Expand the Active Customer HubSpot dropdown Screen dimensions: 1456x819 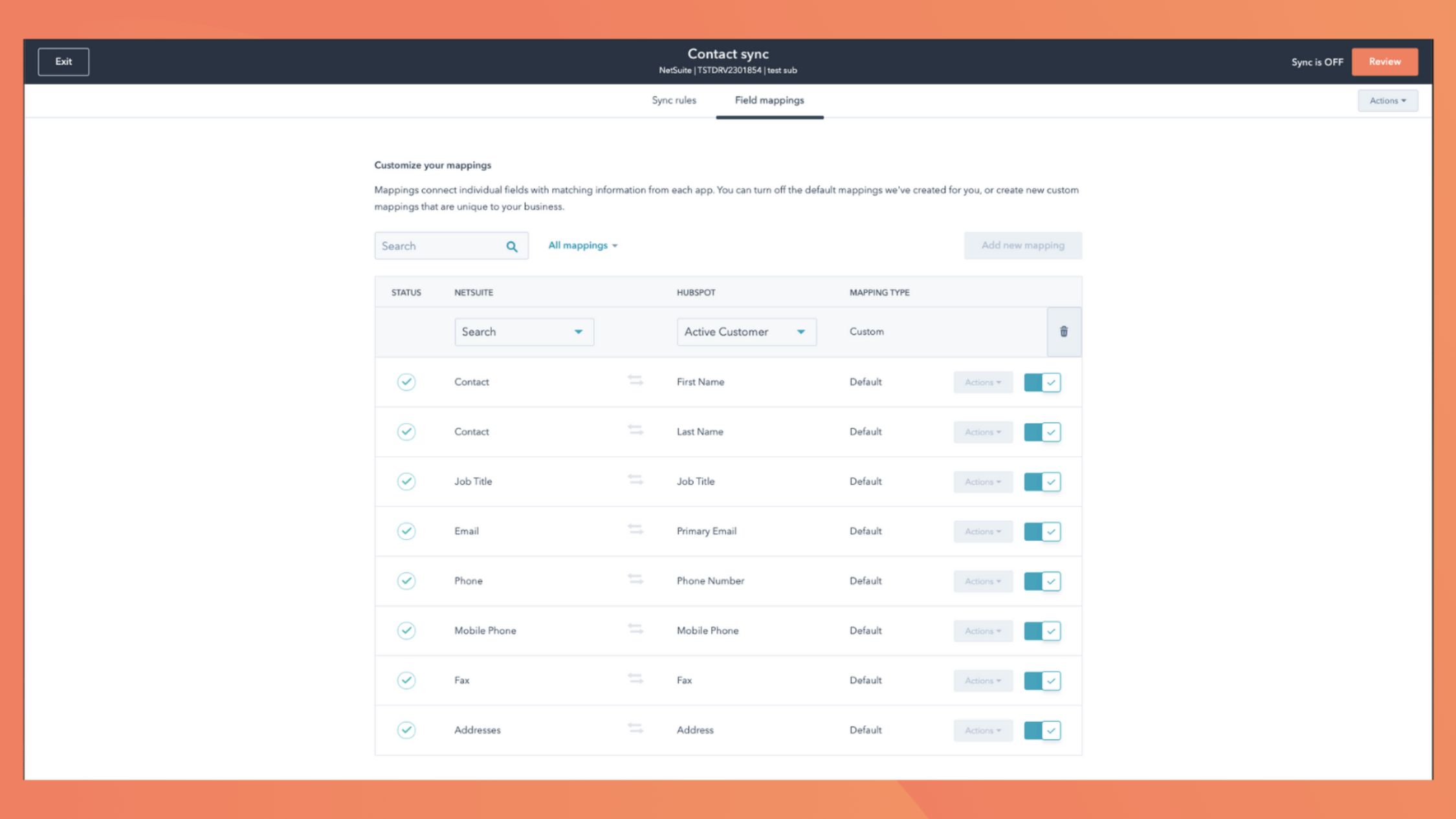[x=745, y=332]
